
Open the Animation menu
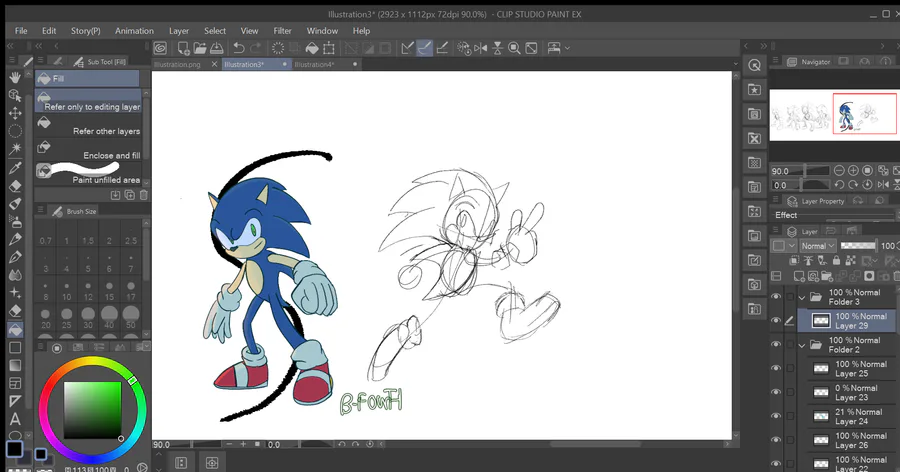134,30
